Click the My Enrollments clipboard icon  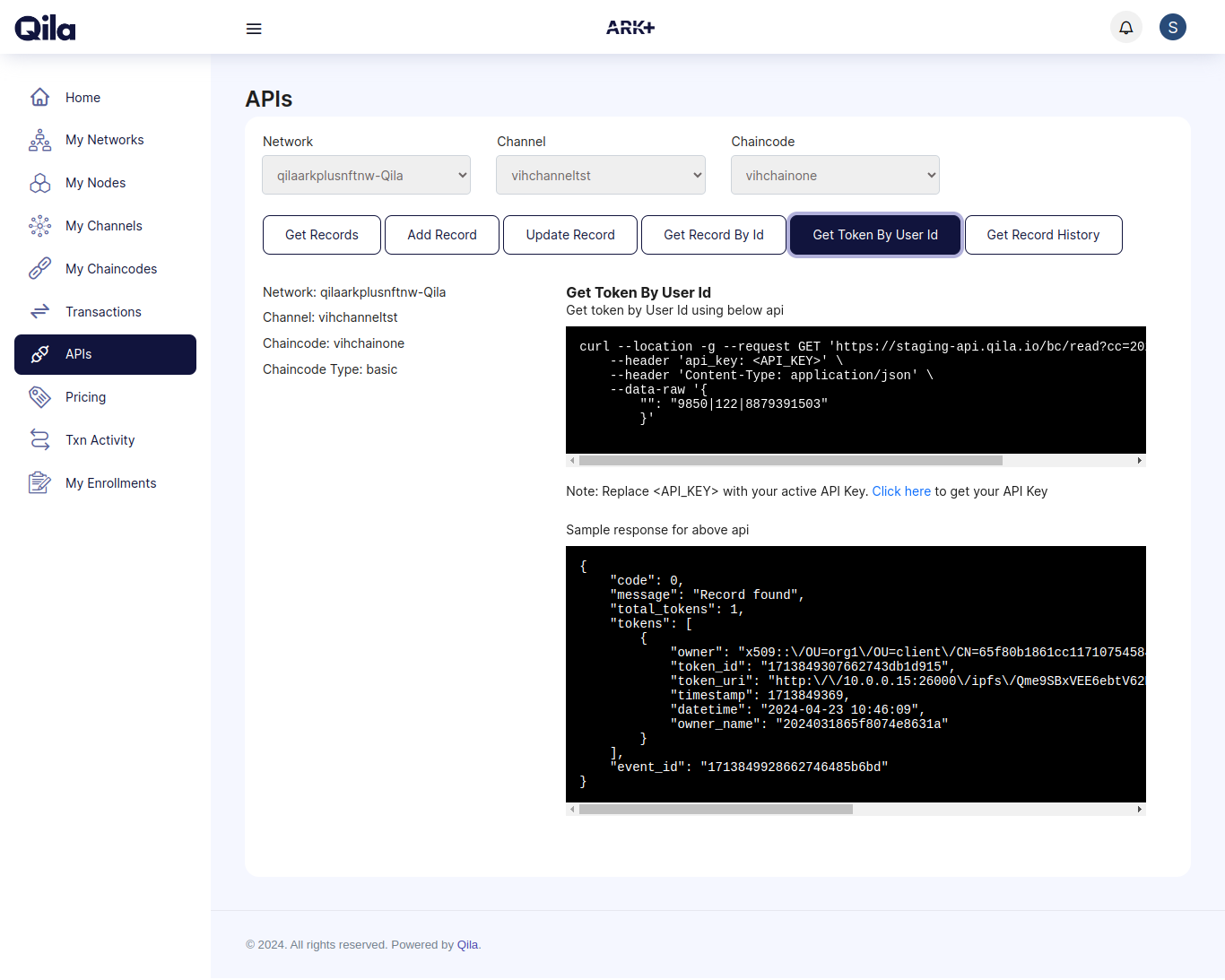(40, 483)
